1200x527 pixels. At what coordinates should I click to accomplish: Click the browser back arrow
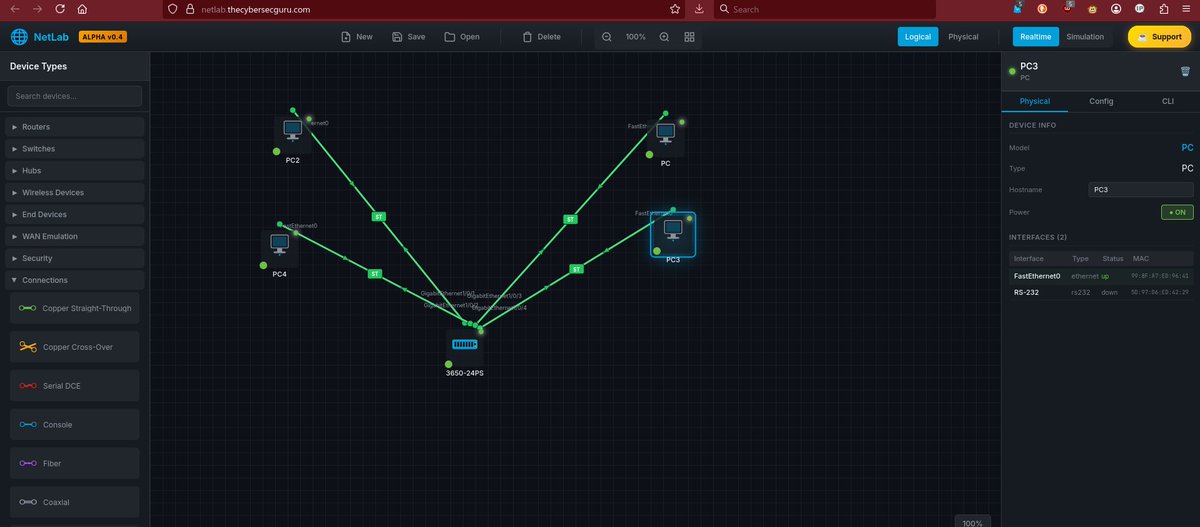point(14,9)
